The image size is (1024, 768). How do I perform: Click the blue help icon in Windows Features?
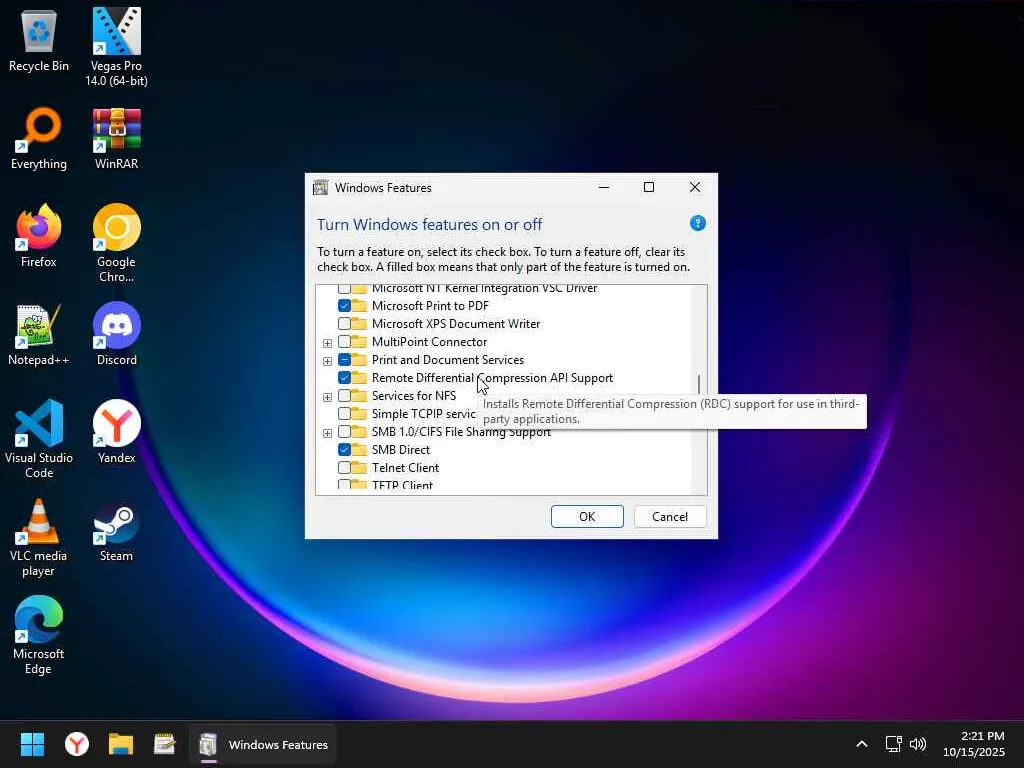pyautogui.click(x=697, y=223)
